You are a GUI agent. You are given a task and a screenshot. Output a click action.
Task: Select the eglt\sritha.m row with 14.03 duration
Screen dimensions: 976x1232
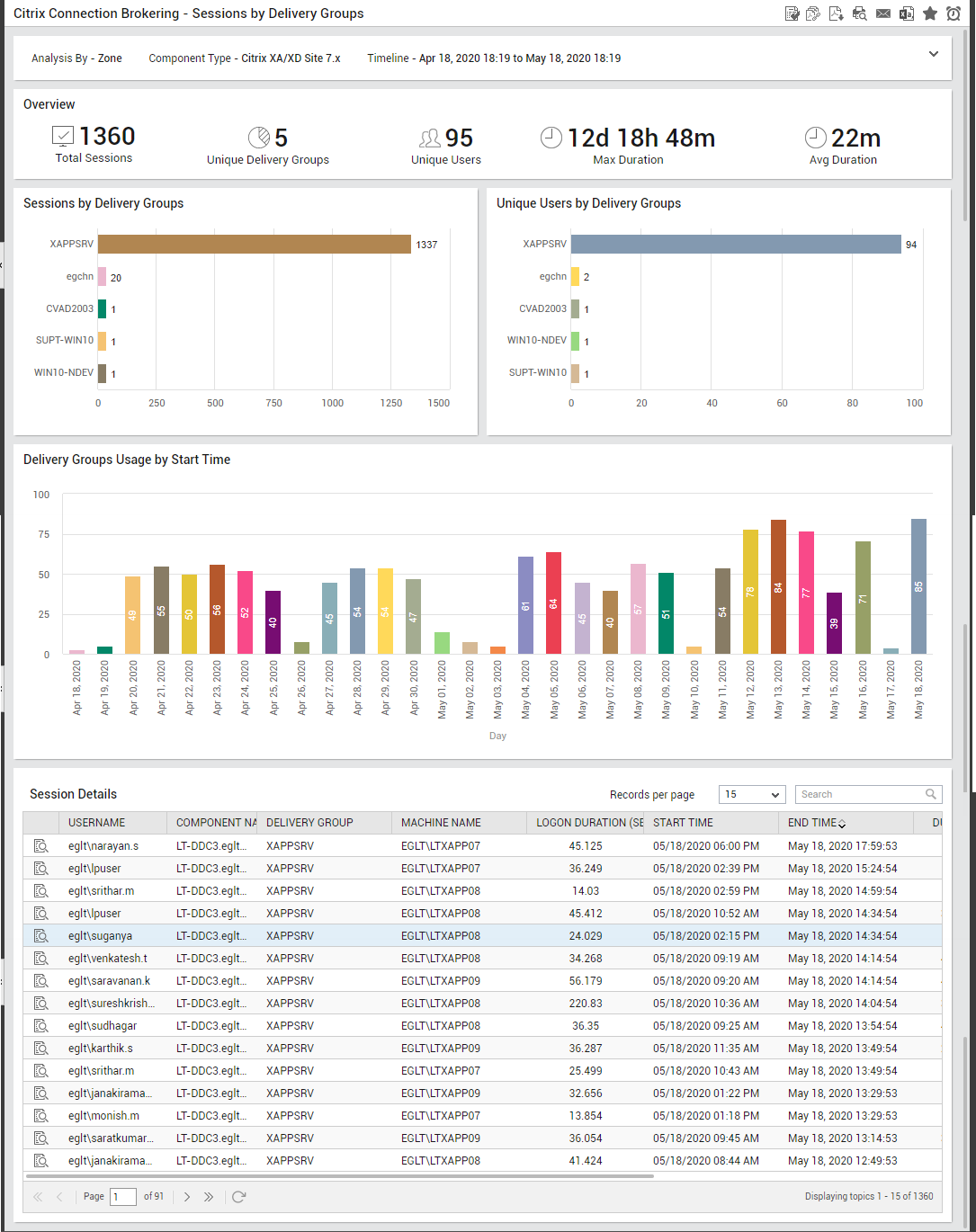[482, 890]
